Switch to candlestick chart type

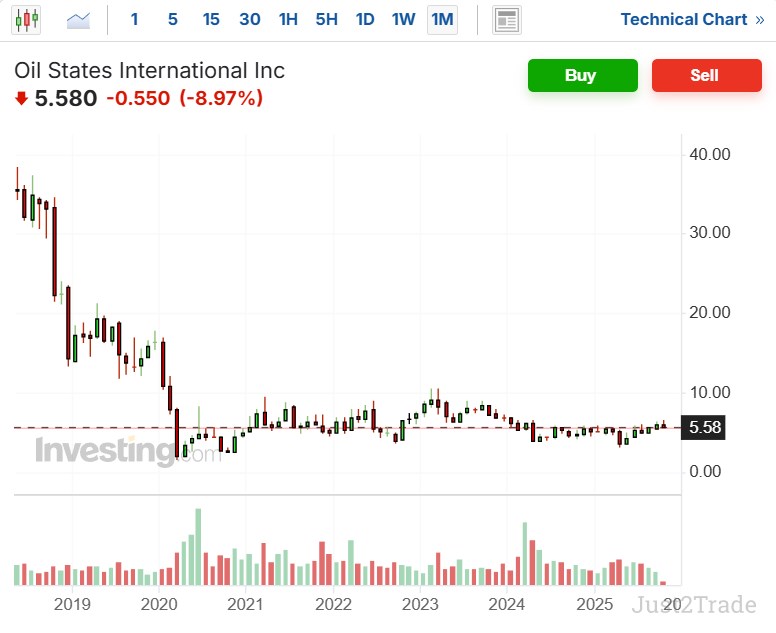[x=28, y=19]
